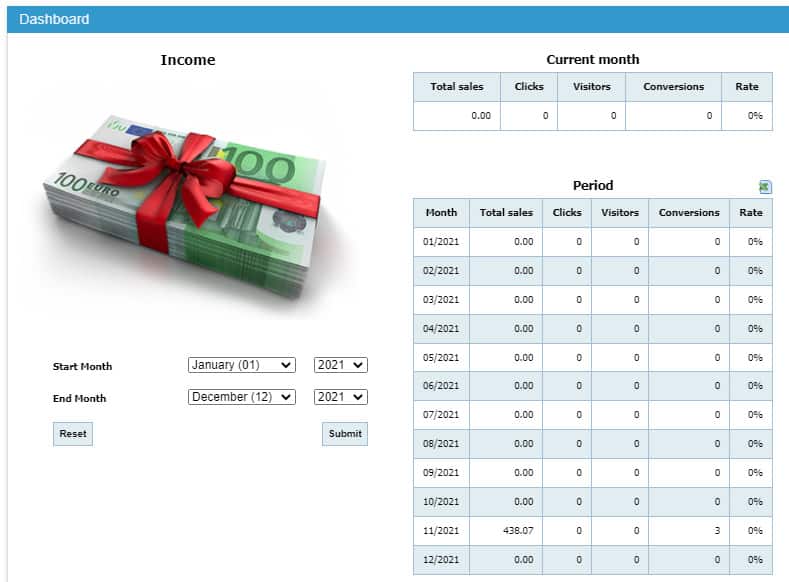This screenshot has height=582, width=789.
Task: Click the Rate header in Period table
Action: pos(750,213)
